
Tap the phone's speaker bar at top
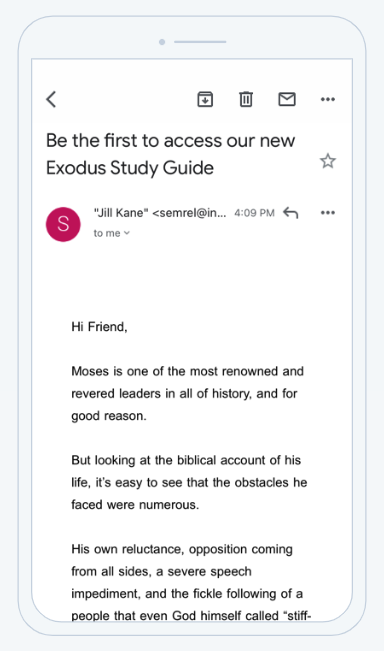[x=200, y=42]
